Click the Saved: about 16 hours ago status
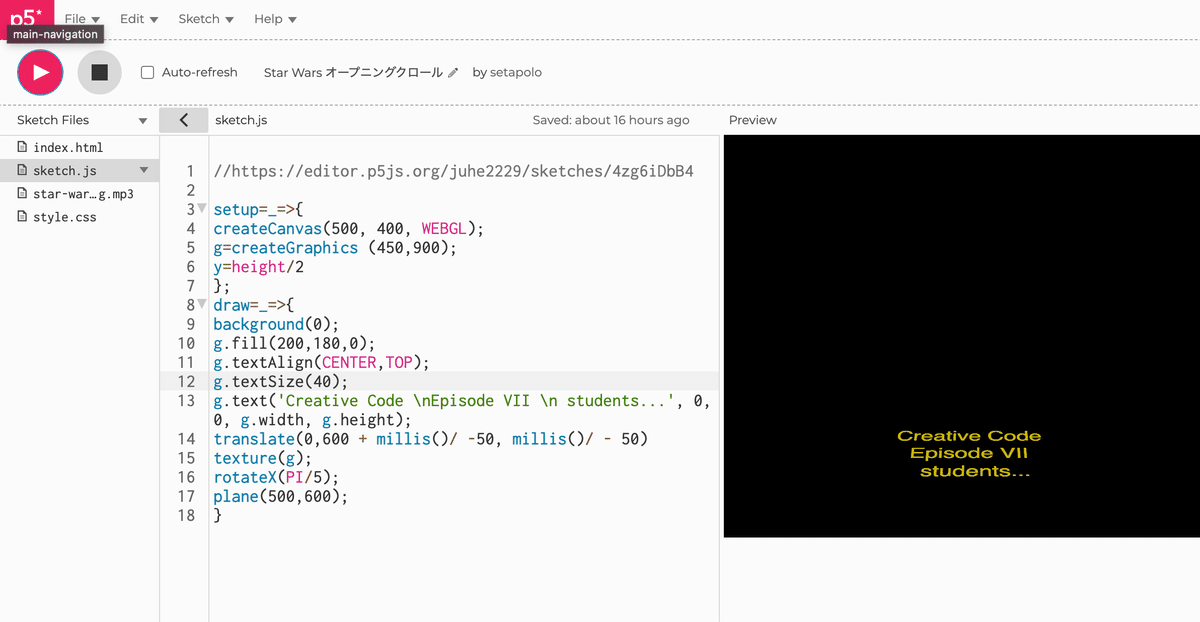 click(x=611, y=120)
